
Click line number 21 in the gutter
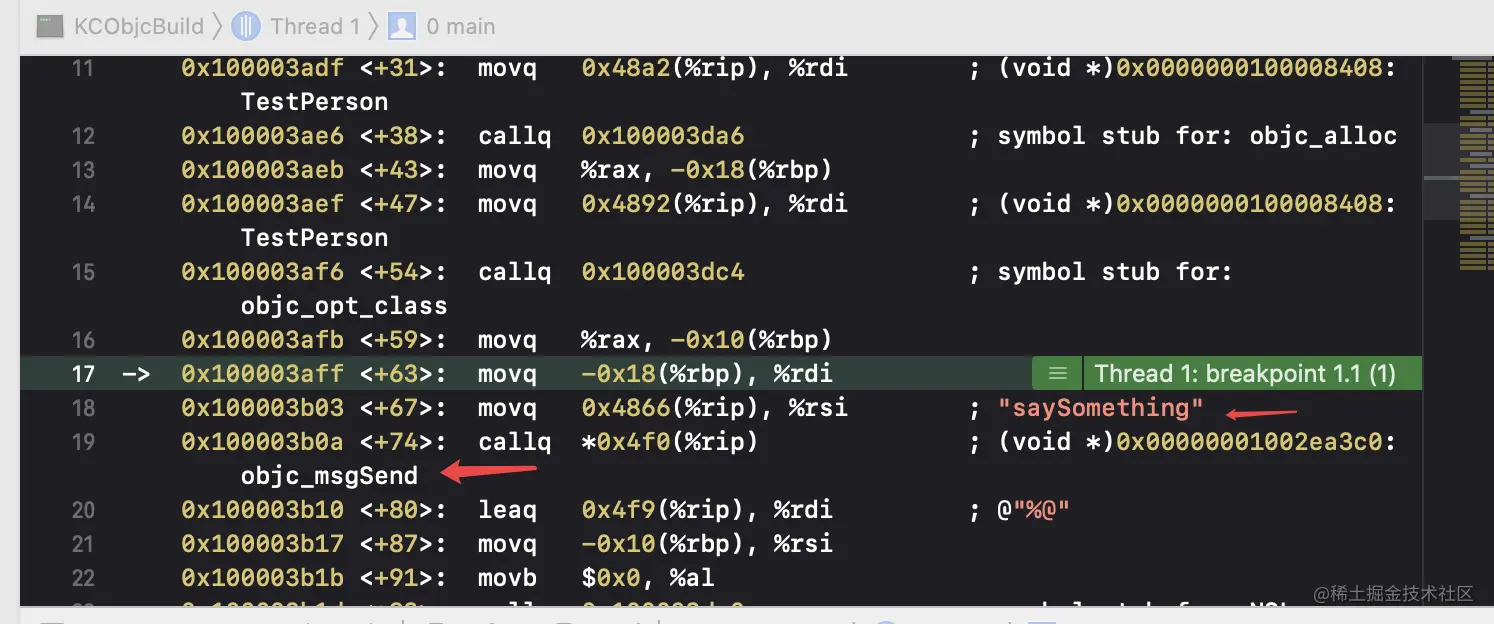tap(84, 544)
